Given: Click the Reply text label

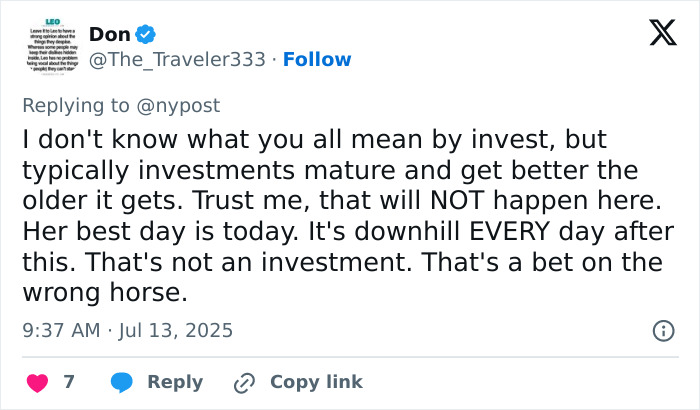Looking at the screenshot, I should point(175,382).
